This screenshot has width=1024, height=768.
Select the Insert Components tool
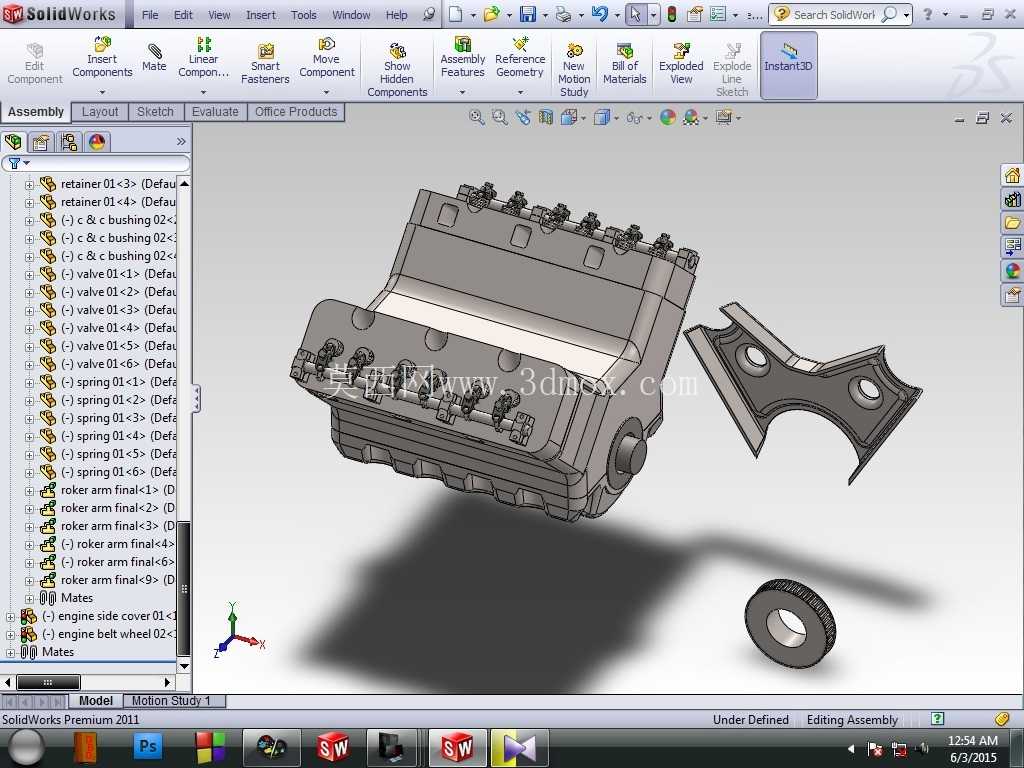[x=102, y=58]
